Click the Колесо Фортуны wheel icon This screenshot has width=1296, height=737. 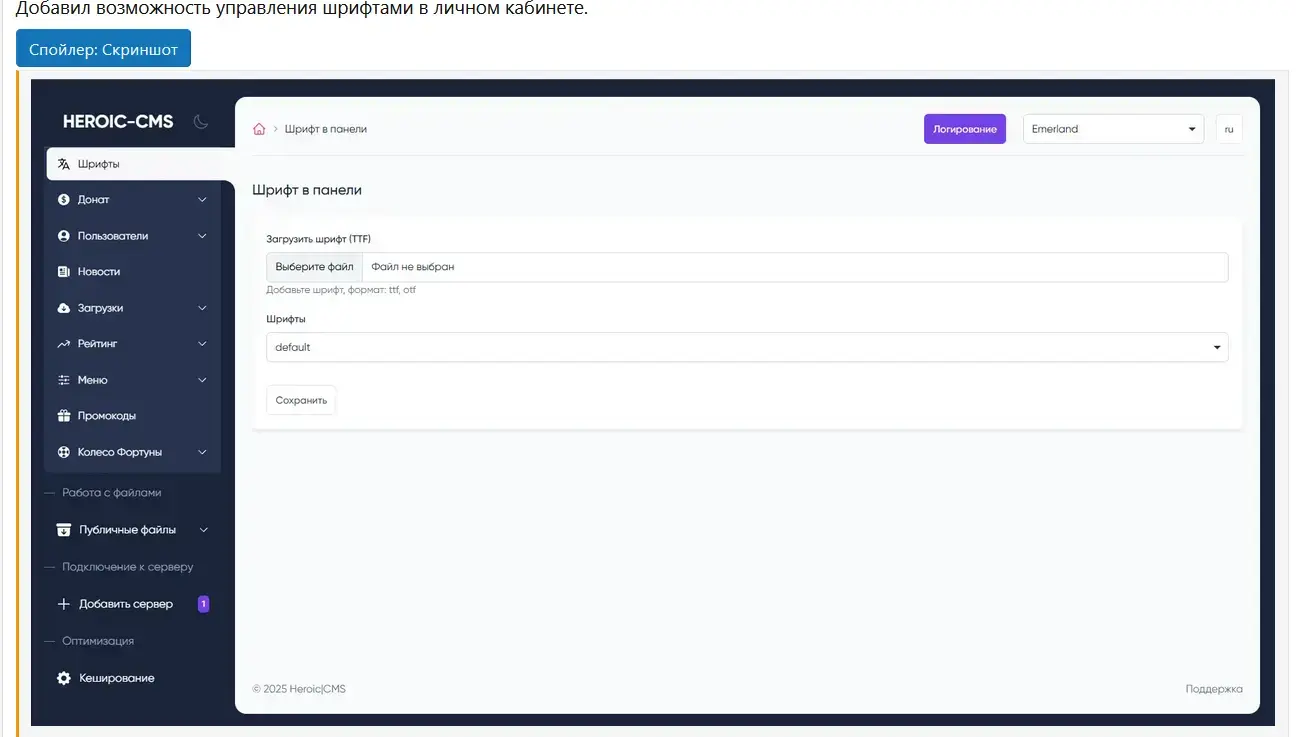coord(64,452)
